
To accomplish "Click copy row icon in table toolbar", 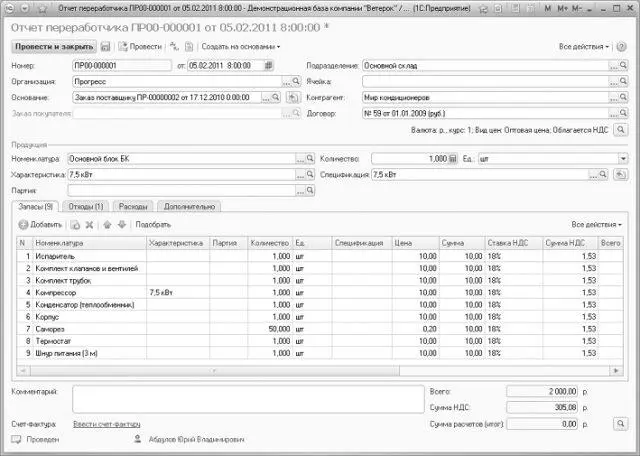I will [75, 225].
